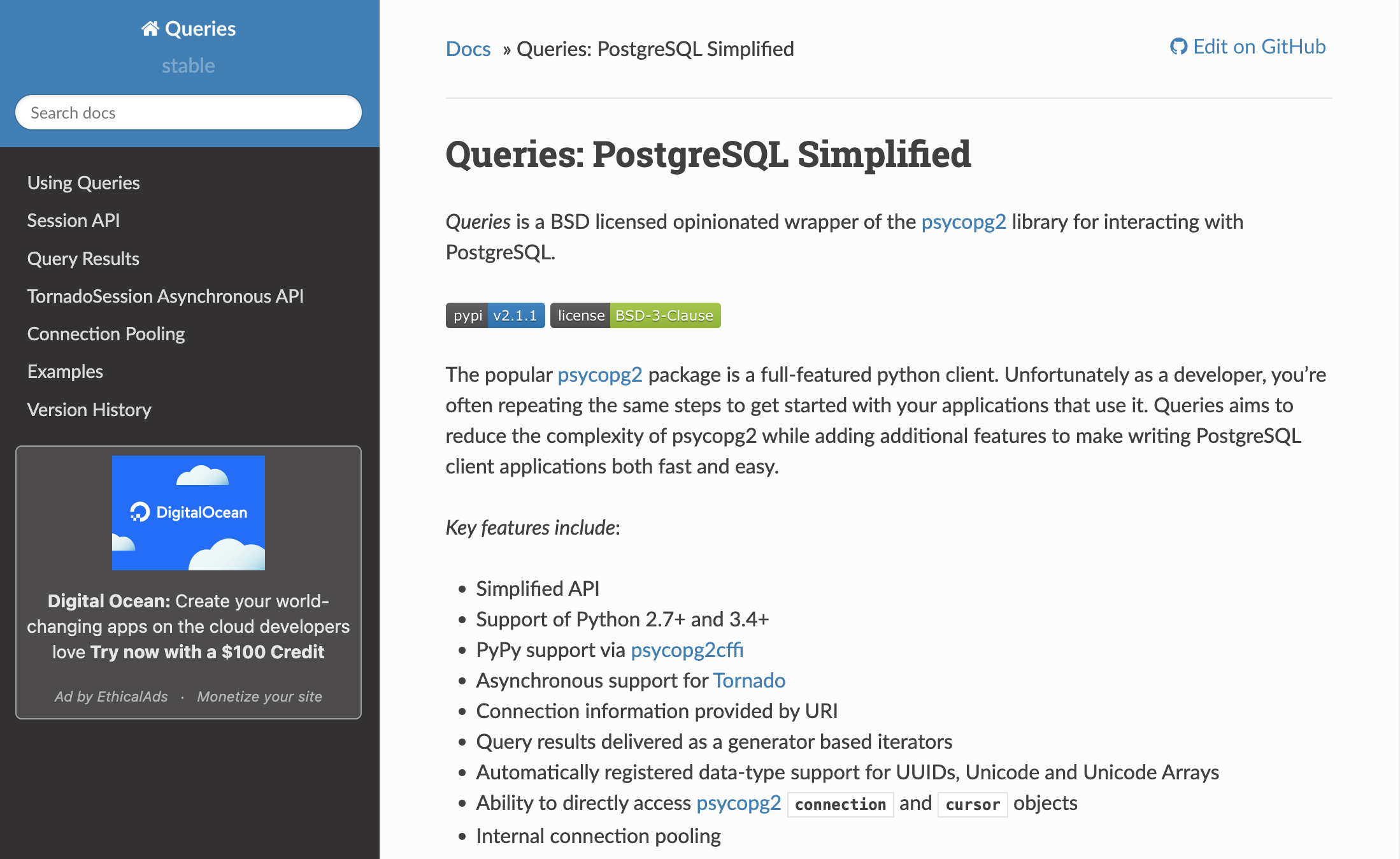The width and height of the screenshot is (1400, 859).
Task: Open the Connection Pooling page
Action: [x=106, y=333]
